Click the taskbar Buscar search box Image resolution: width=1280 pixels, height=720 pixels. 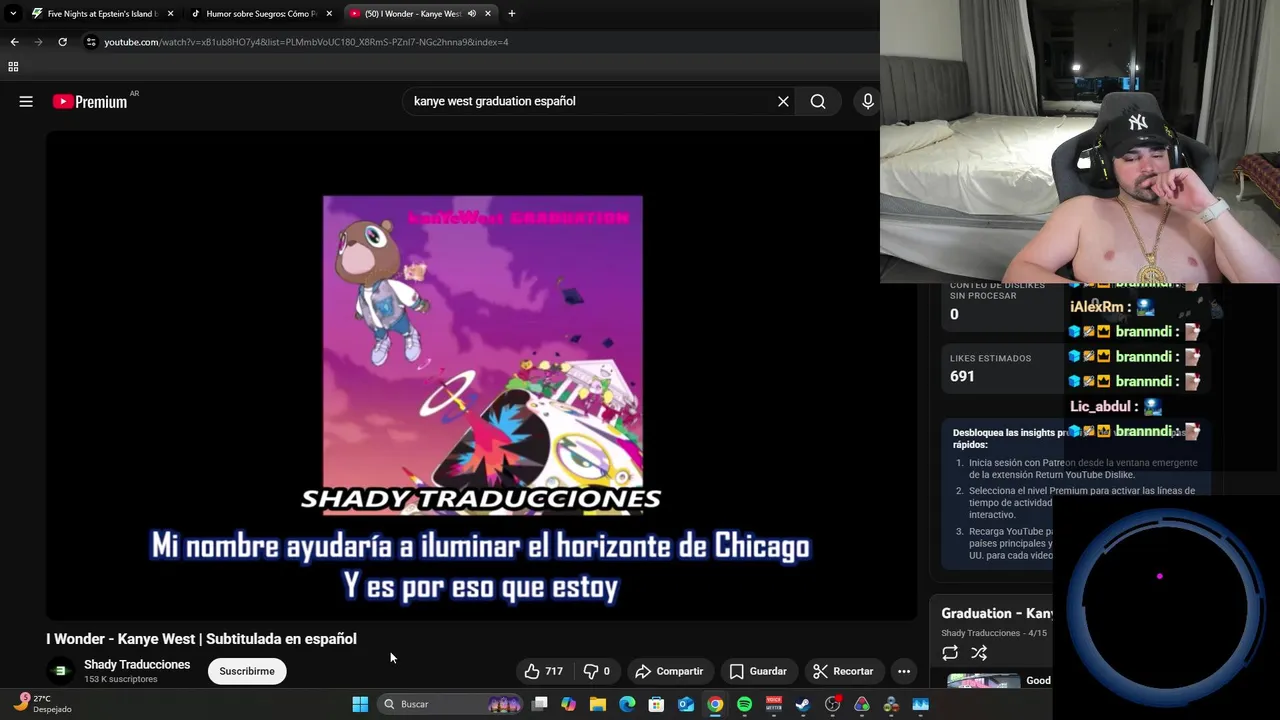point(452,704)
